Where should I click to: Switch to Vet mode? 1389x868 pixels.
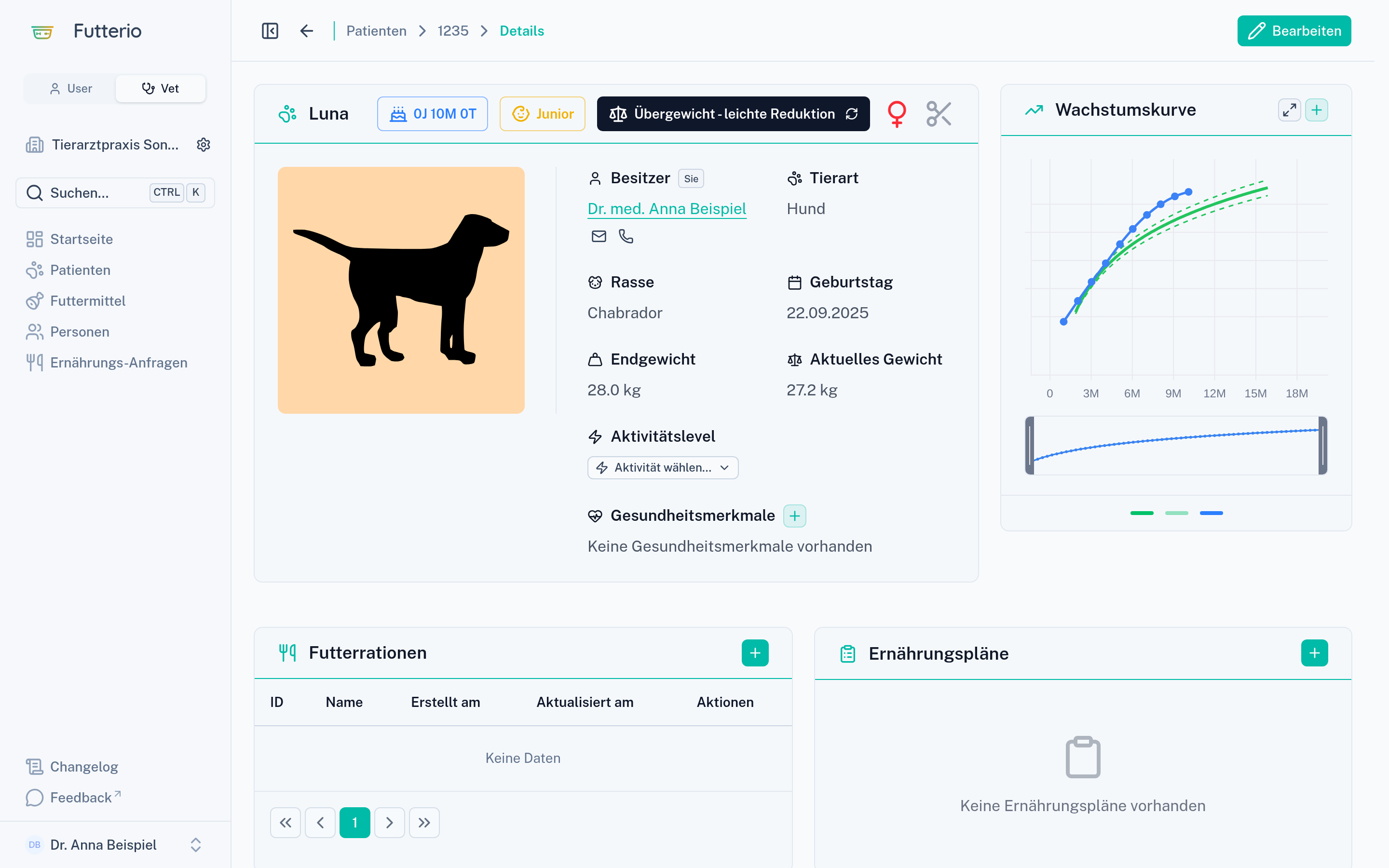pyautogui.click(x=161, y=88)
